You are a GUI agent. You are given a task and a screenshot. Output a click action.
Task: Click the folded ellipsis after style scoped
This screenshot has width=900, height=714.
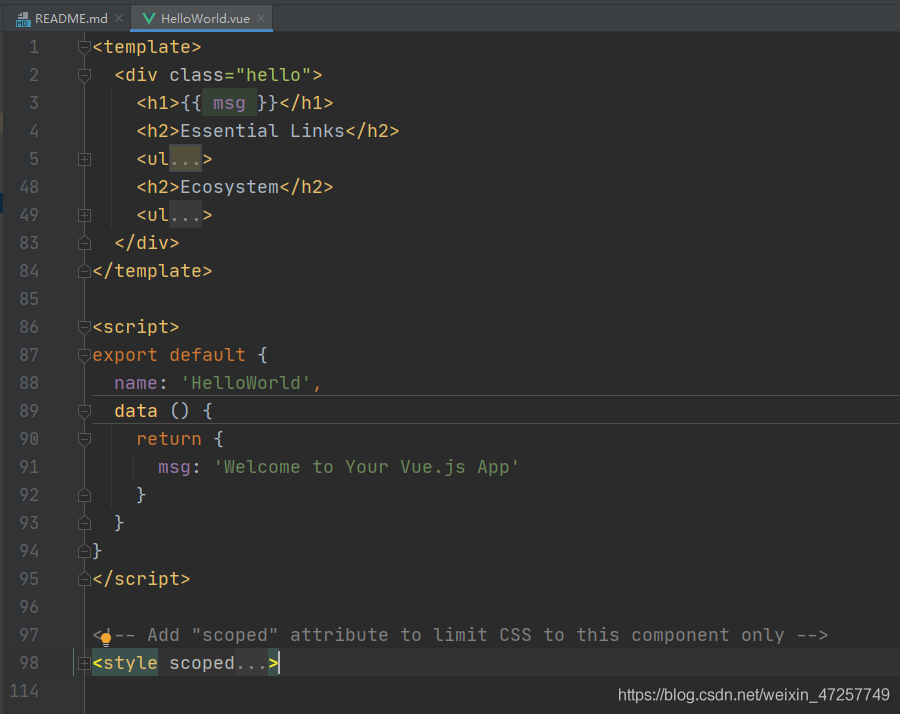tap(251, 663)
